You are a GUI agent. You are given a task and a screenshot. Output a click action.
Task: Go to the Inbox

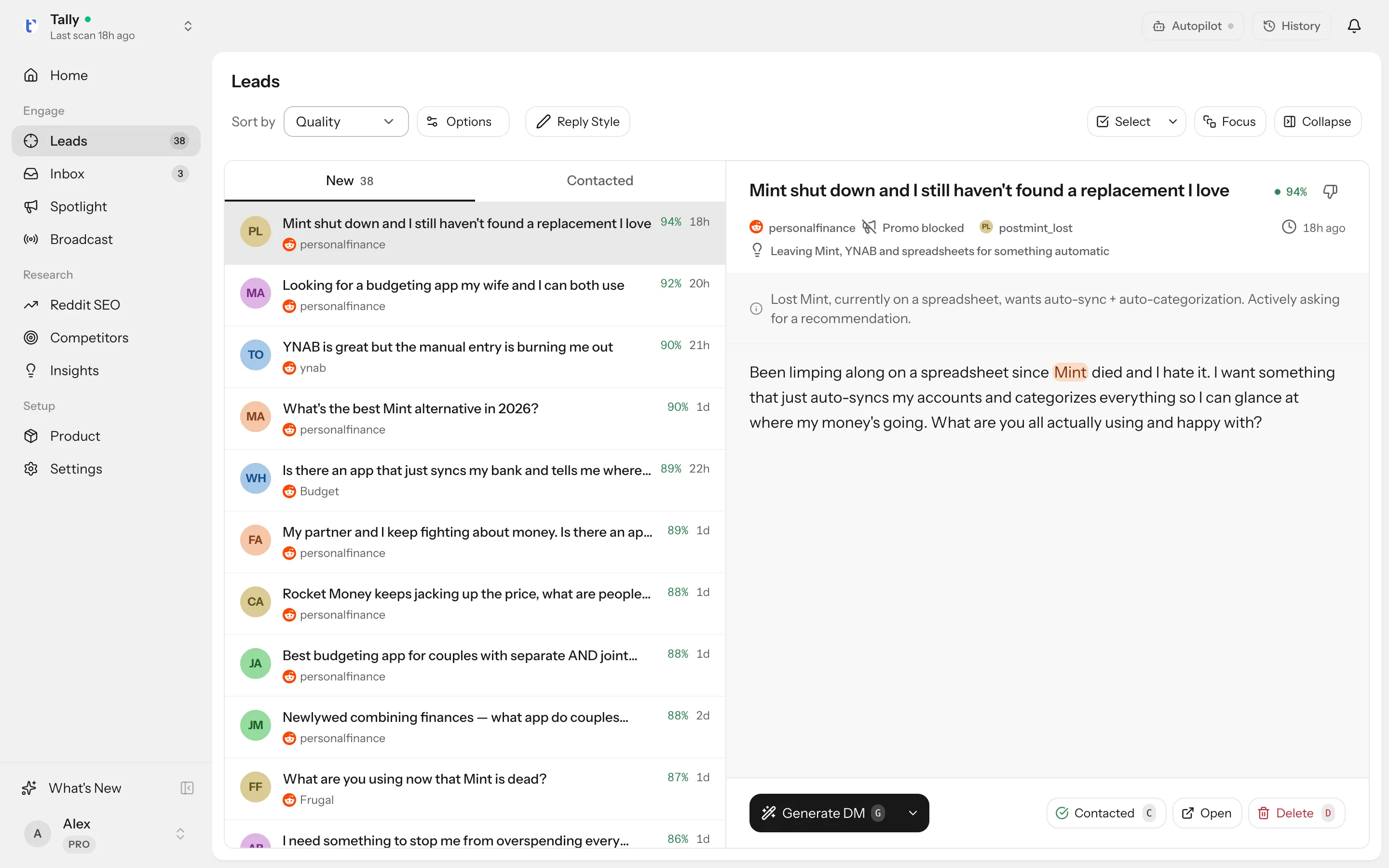tap(106, 174)
